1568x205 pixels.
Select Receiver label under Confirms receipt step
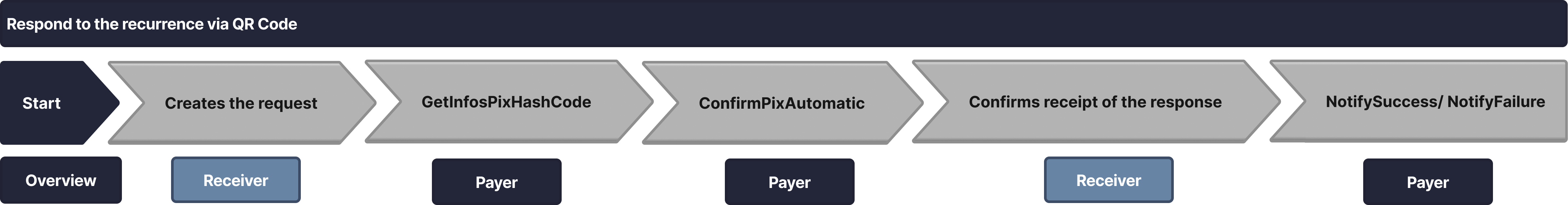coord(1109,180)
